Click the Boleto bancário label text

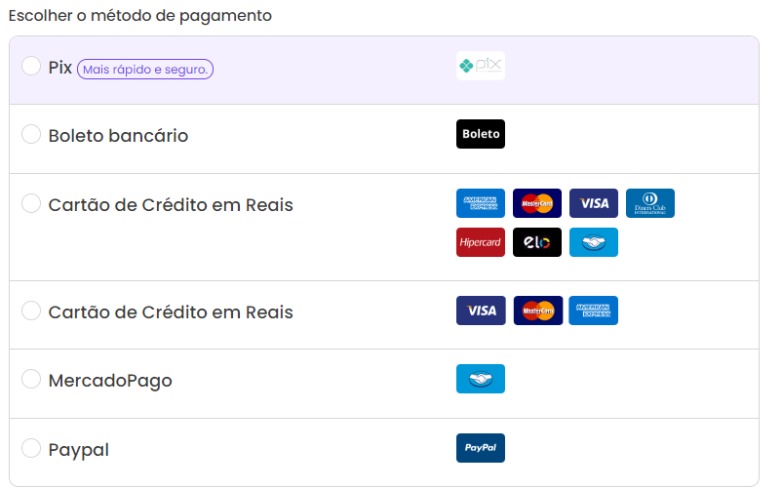(118, 135)
